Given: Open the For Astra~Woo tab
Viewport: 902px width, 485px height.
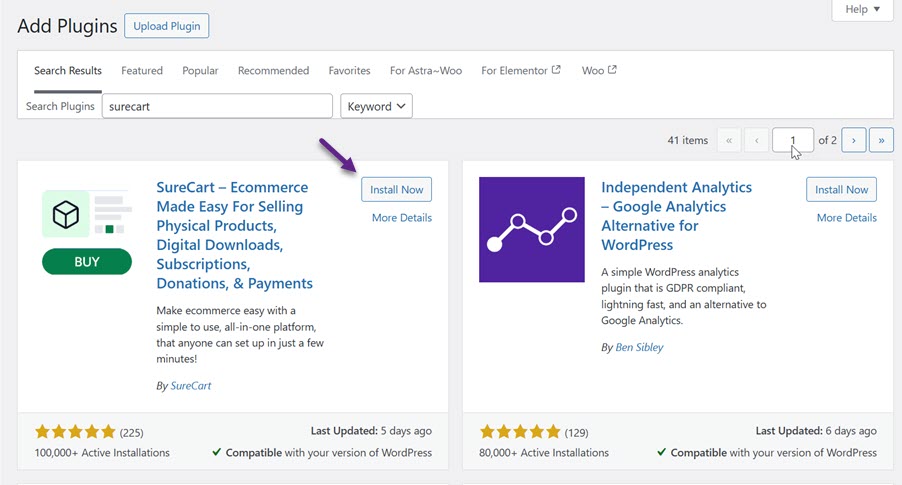Looking at the screenshot, I should pyautogui.click(x=426, y=71).
